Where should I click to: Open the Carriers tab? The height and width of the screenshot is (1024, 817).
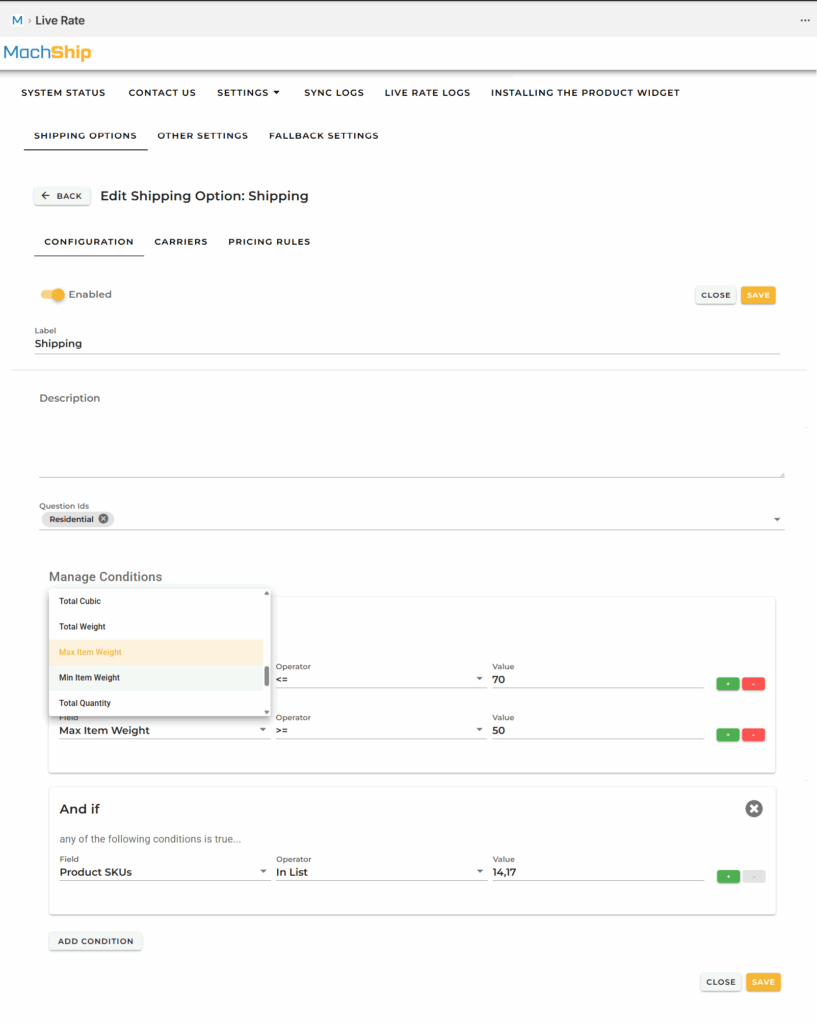pyautogui.click(x=181, y=242)
